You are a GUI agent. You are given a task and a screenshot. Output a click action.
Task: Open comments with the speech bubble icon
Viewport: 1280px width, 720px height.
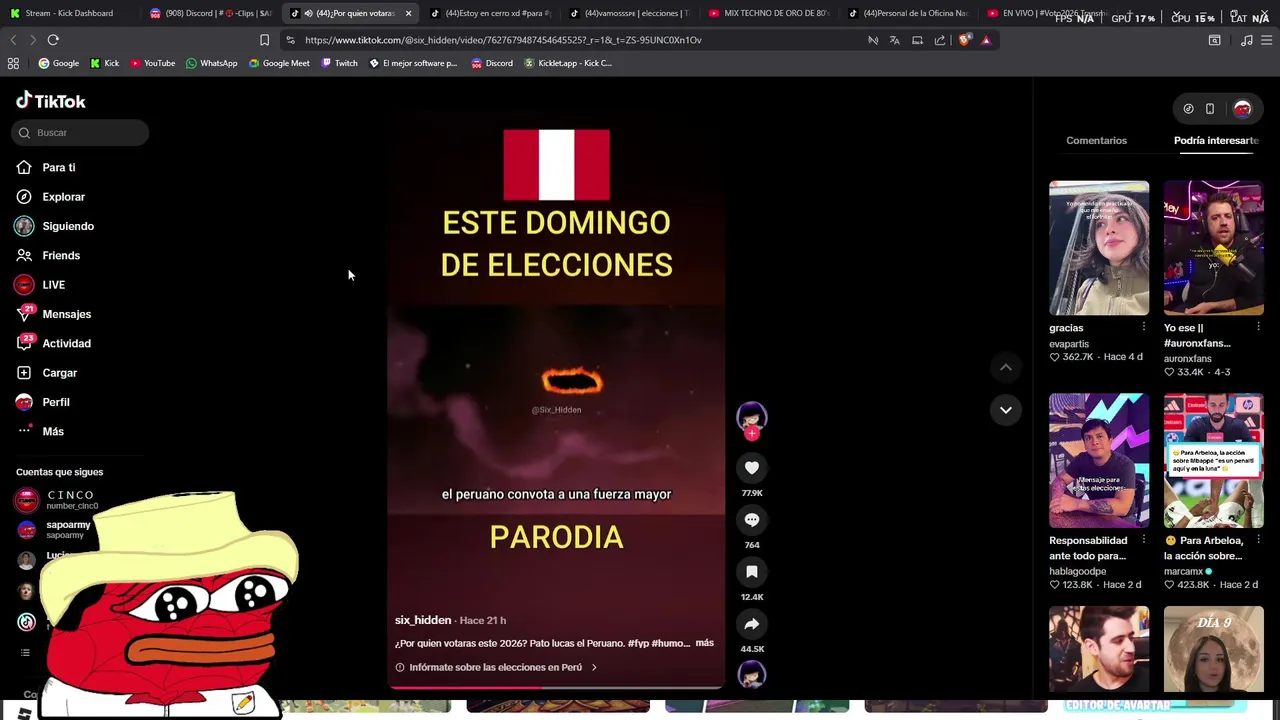click(752, 519)
